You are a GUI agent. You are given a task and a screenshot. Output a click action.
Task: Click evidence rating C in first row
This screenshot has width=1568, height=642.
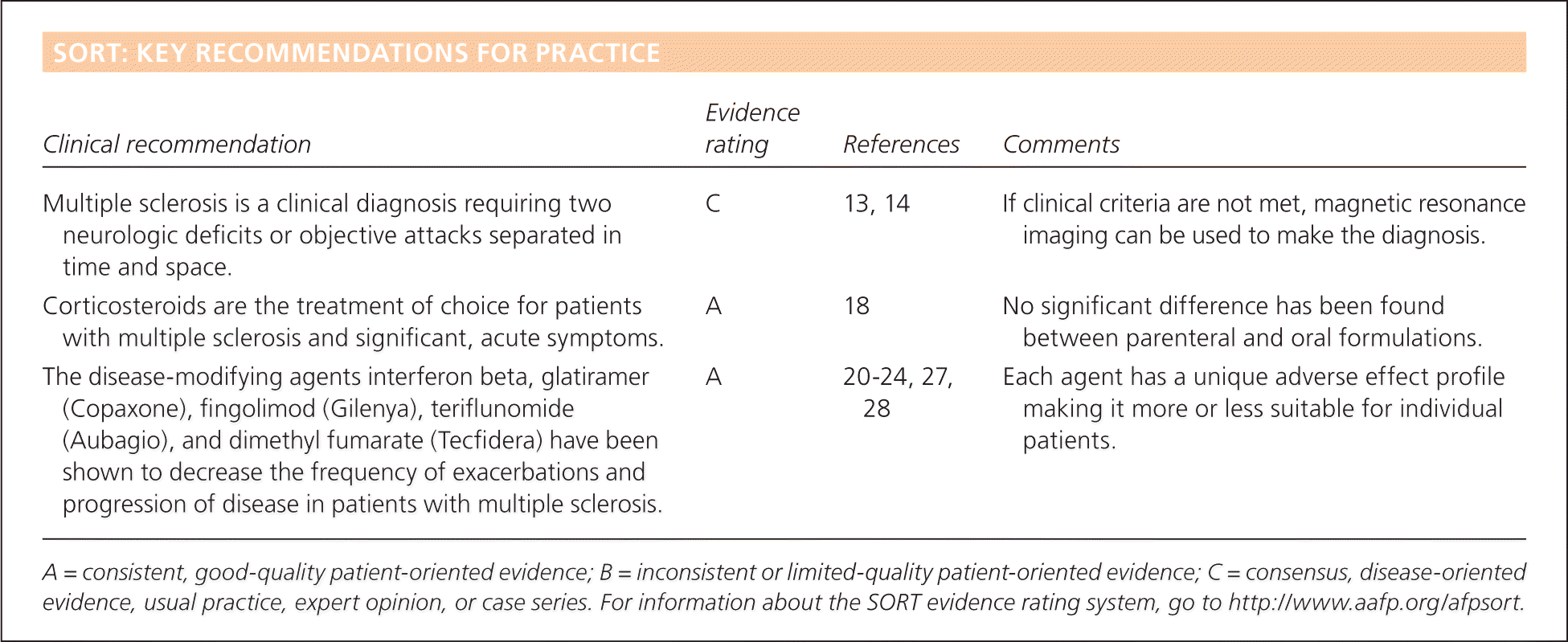point(713,204)
